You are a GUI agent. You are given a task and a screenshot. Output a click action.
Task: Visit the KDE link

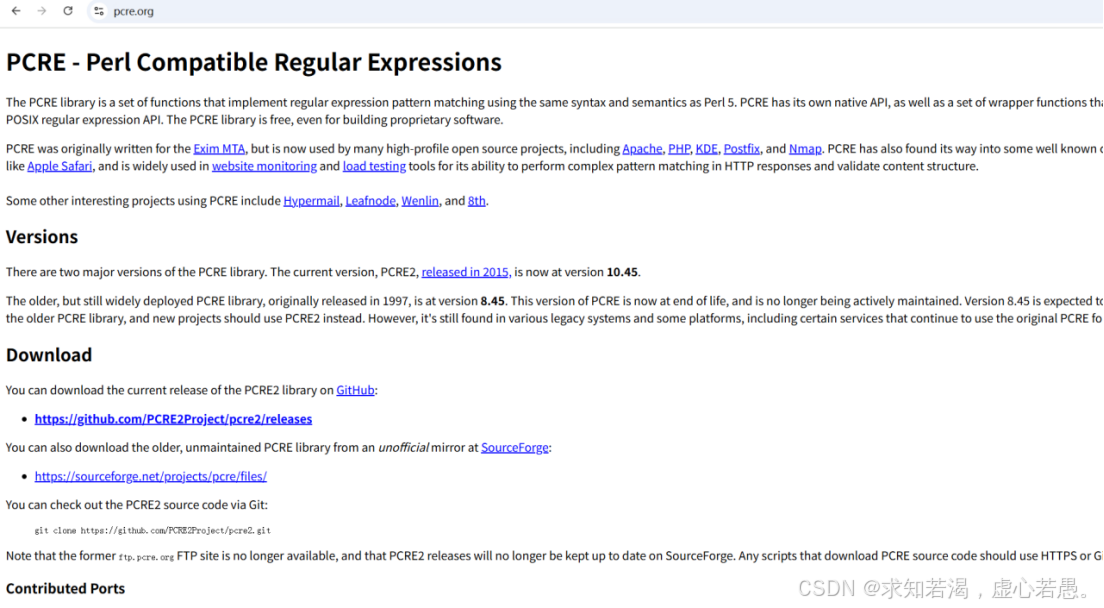click(706, 148)
